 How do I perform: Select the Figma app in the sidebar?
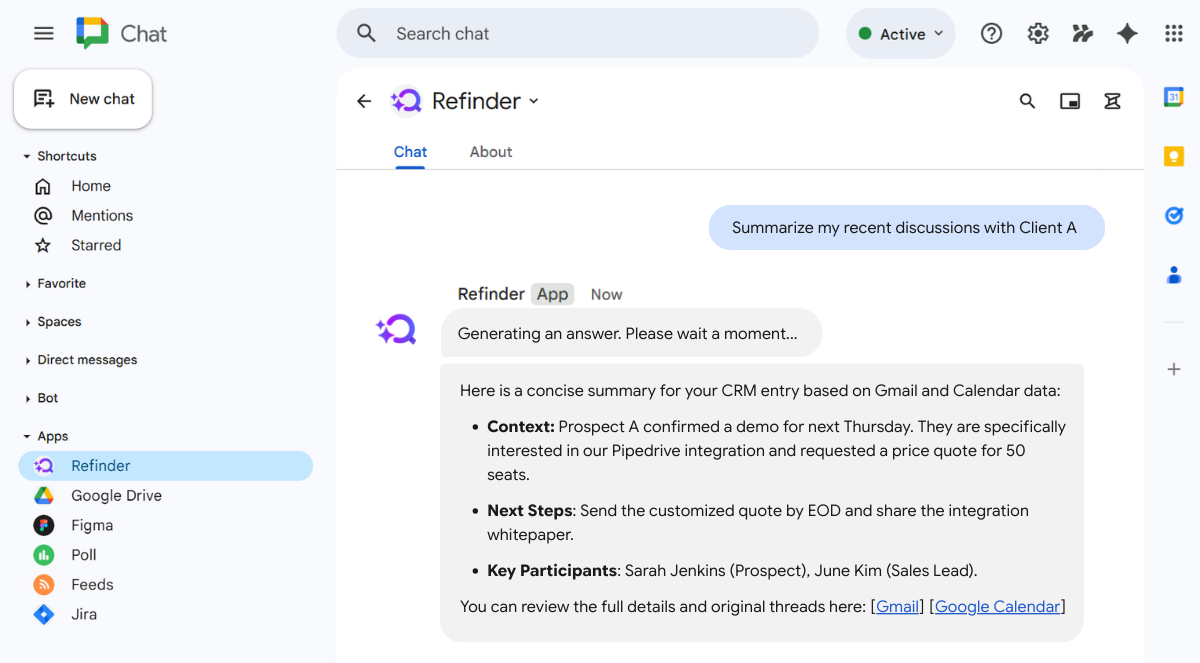tap(92, 525)
